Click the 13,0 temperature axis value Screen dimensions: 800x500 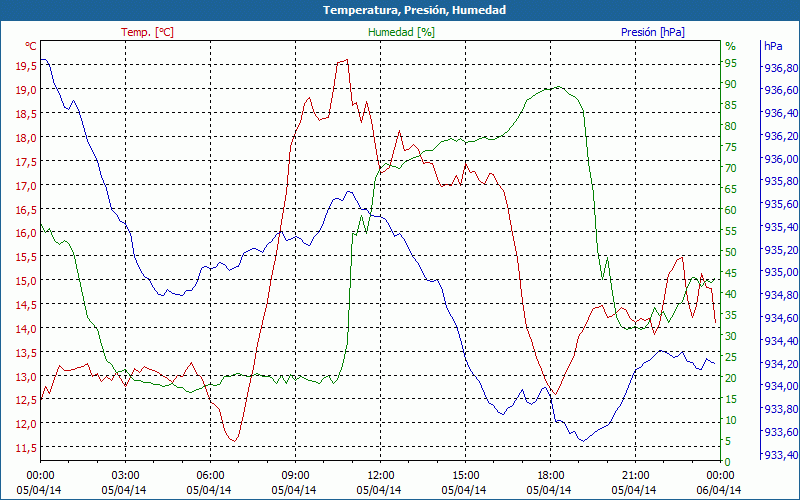(26, 377)
